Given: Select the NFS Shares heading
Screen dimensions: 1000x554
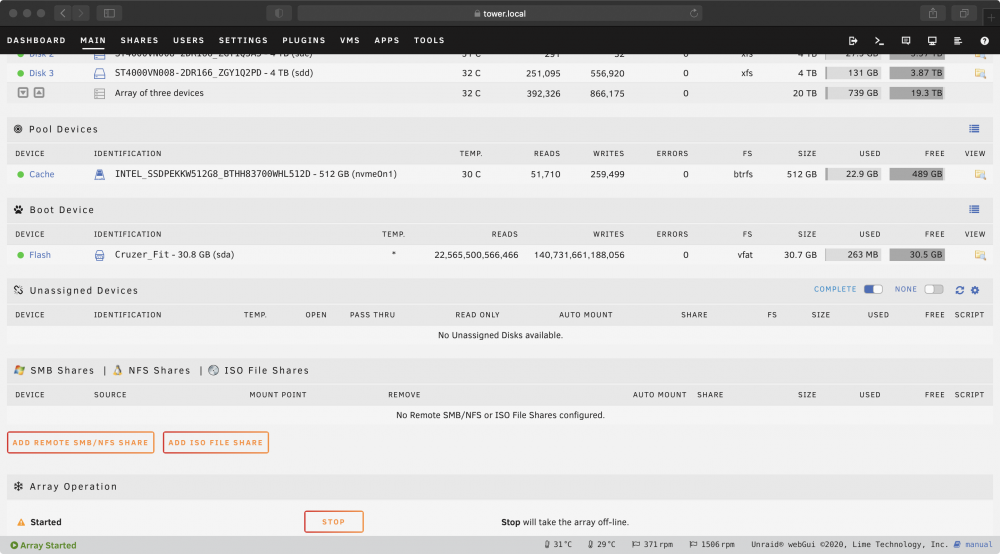Looking at the screenshot, I should (x=159, y=370).
